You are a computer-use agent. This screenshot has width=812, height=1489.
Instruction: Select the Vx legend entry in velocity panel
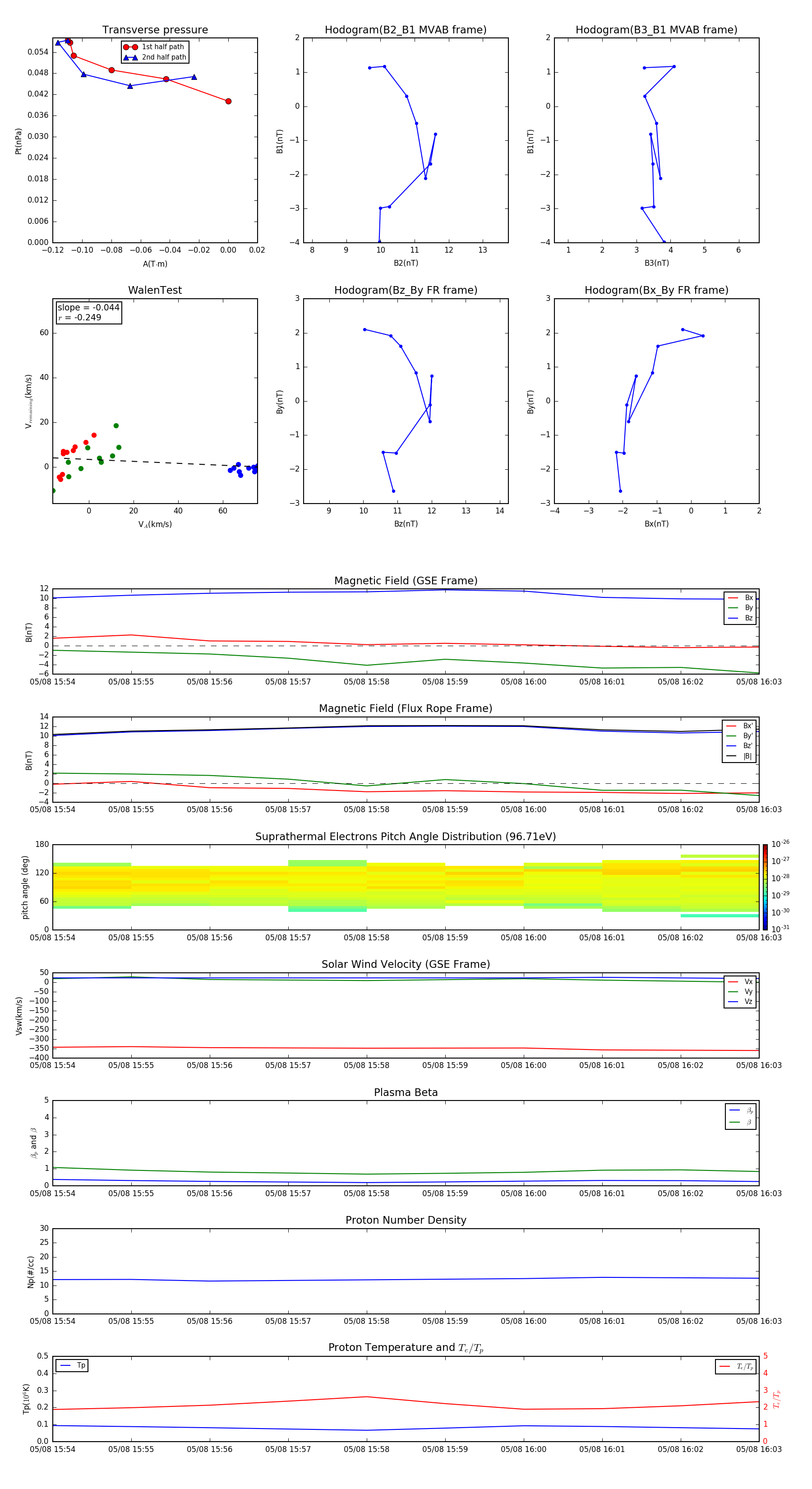pyautogui.click(x=740, y=981)
